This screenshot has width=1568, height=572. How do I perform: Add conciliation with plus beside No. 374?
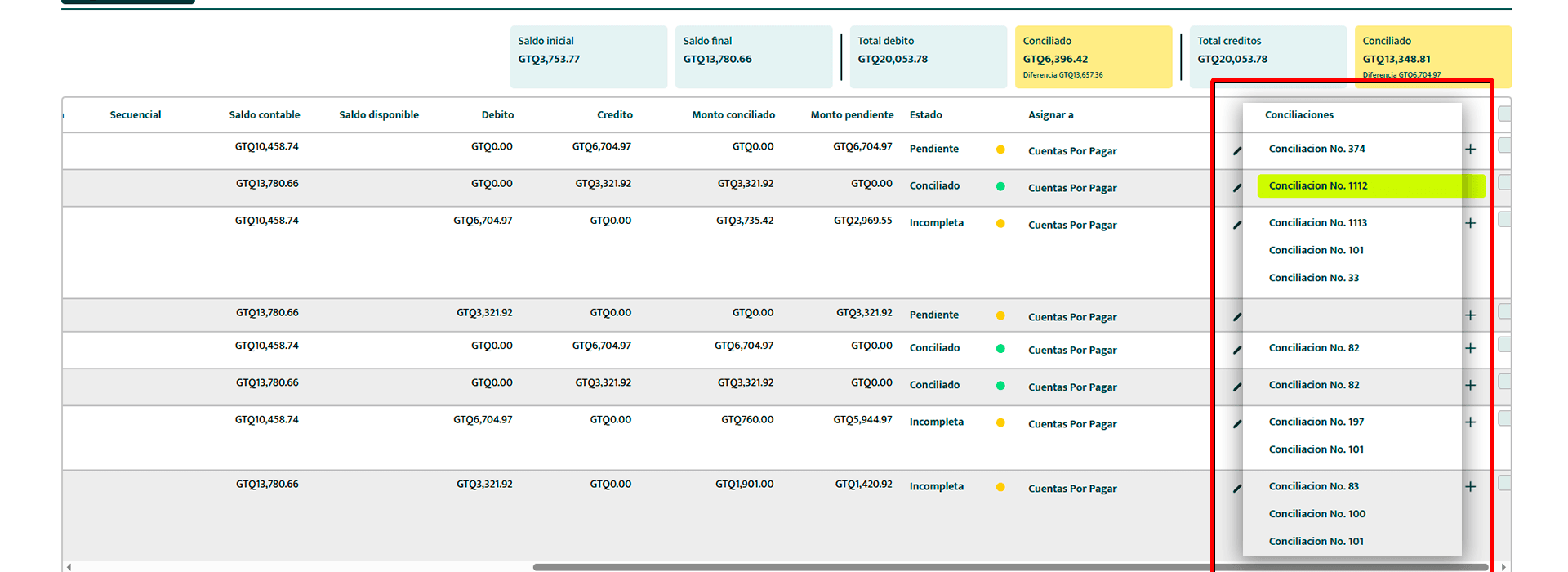pyautogui.click(x=1470, y=150)
